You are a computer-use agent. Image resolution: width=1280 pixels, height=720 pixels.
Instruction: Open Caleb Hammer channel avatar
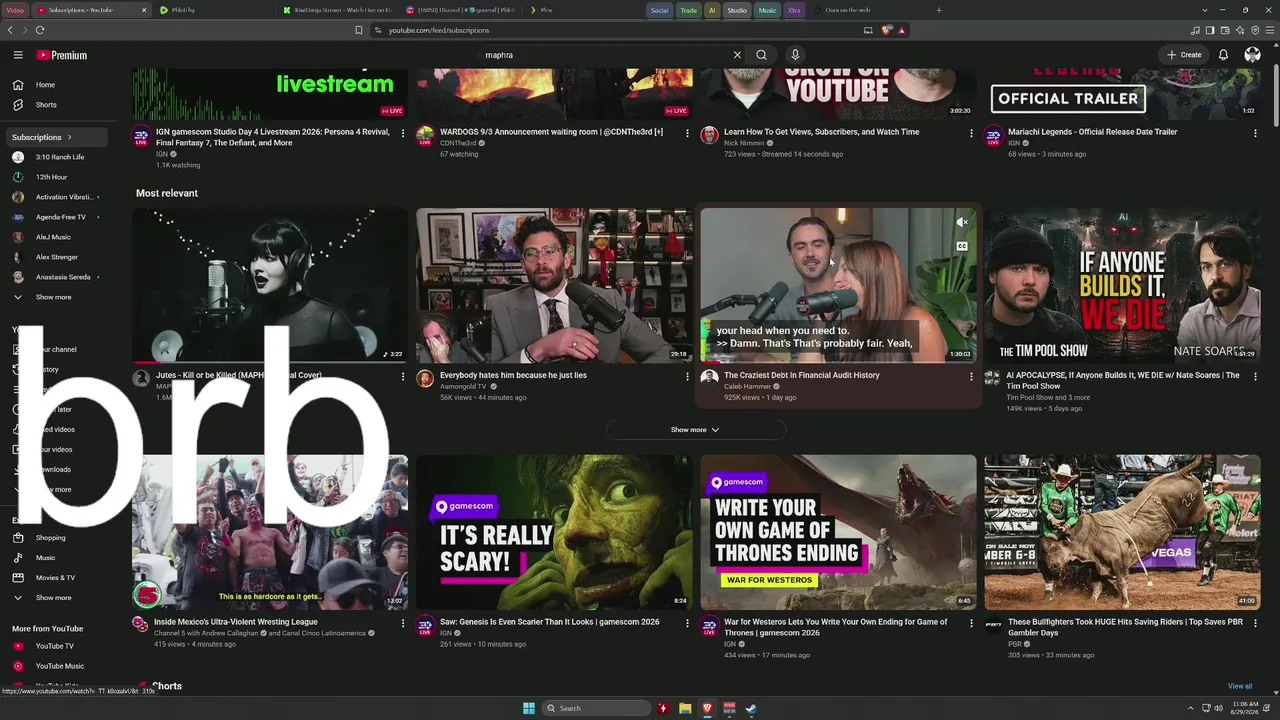(x=709, y=378)
